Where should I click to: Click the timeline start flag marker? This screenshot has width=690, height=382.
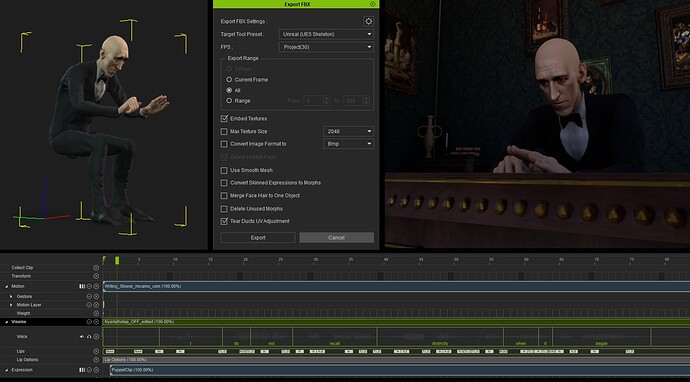point(104,260)
